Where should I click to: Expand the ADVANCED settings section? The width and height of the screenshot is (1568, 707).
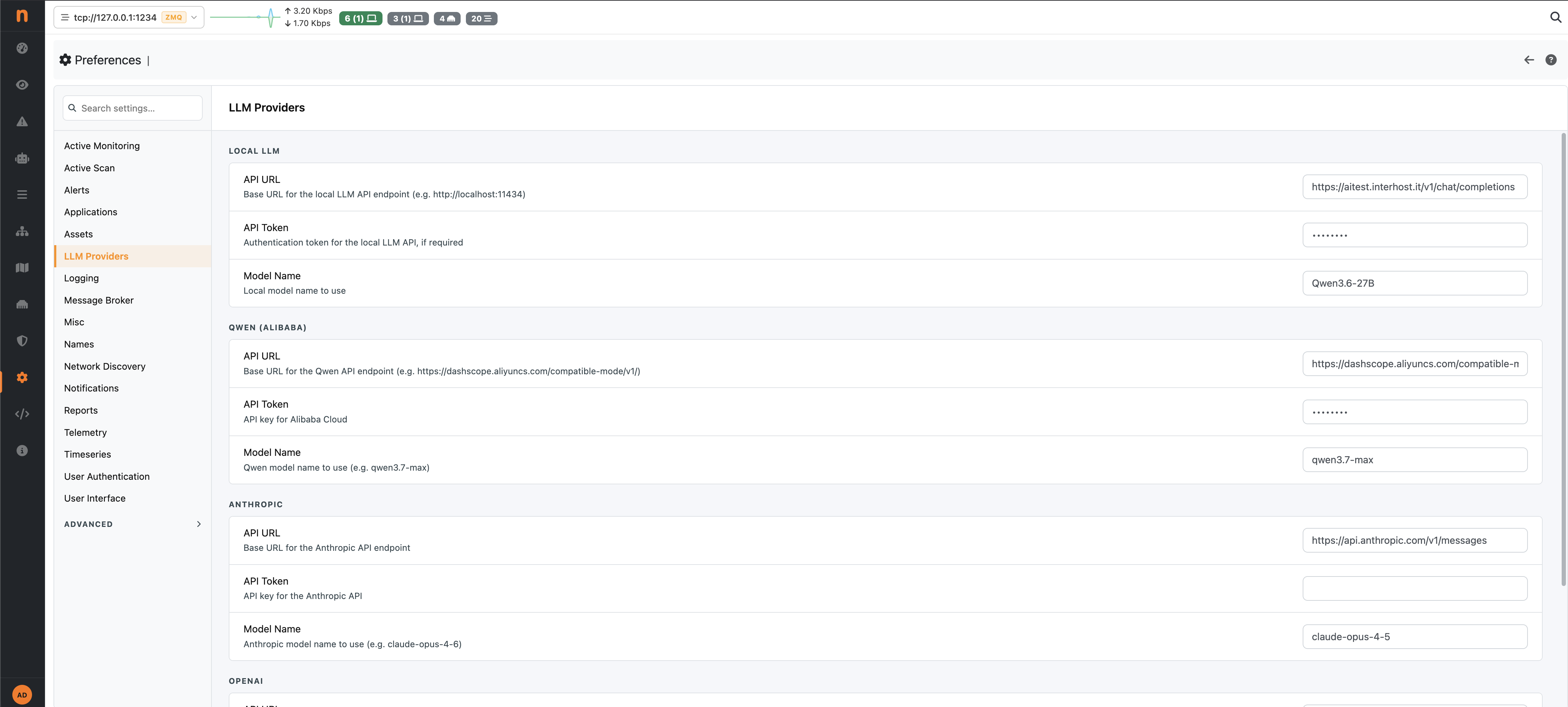(x=132, y=524)
